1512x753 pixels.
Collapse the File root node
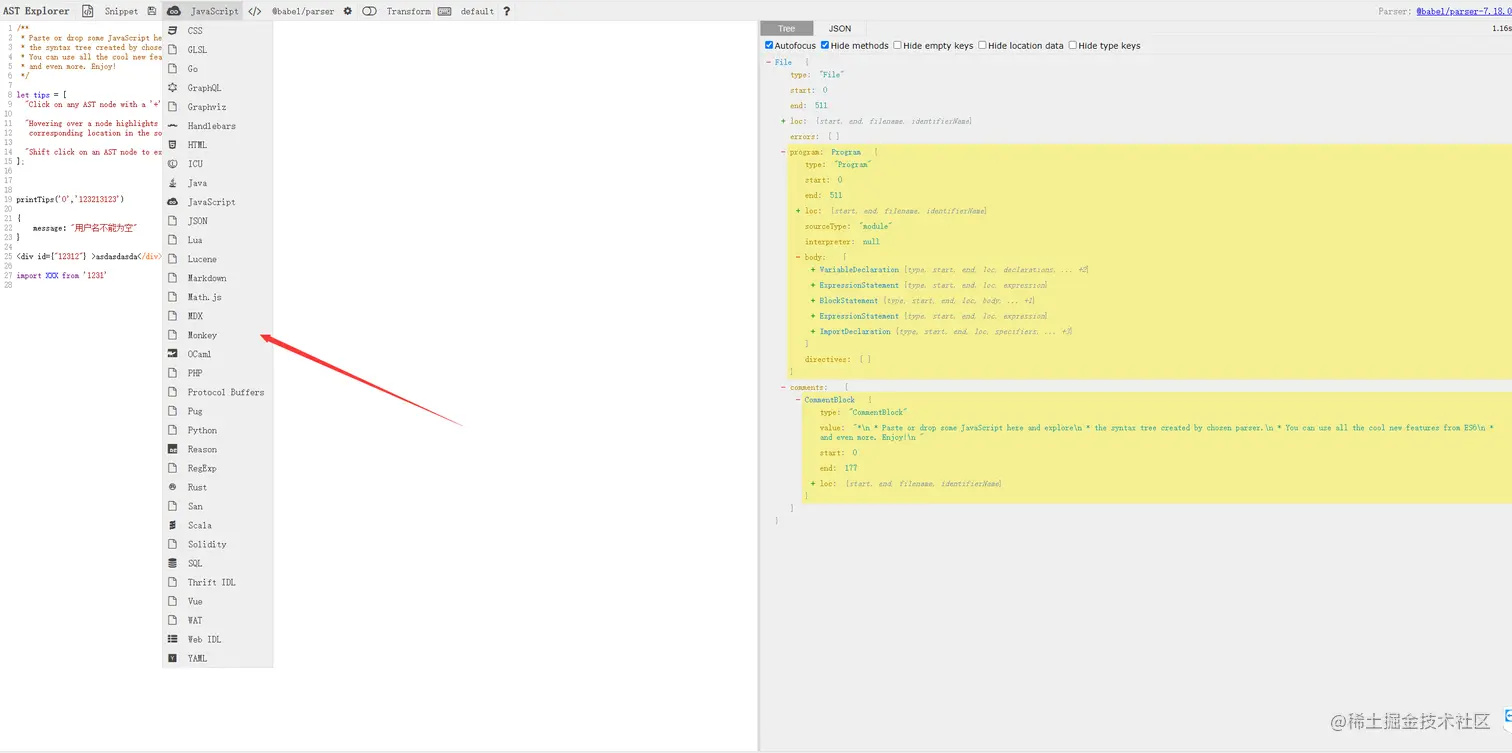click(x=769, y=62)
